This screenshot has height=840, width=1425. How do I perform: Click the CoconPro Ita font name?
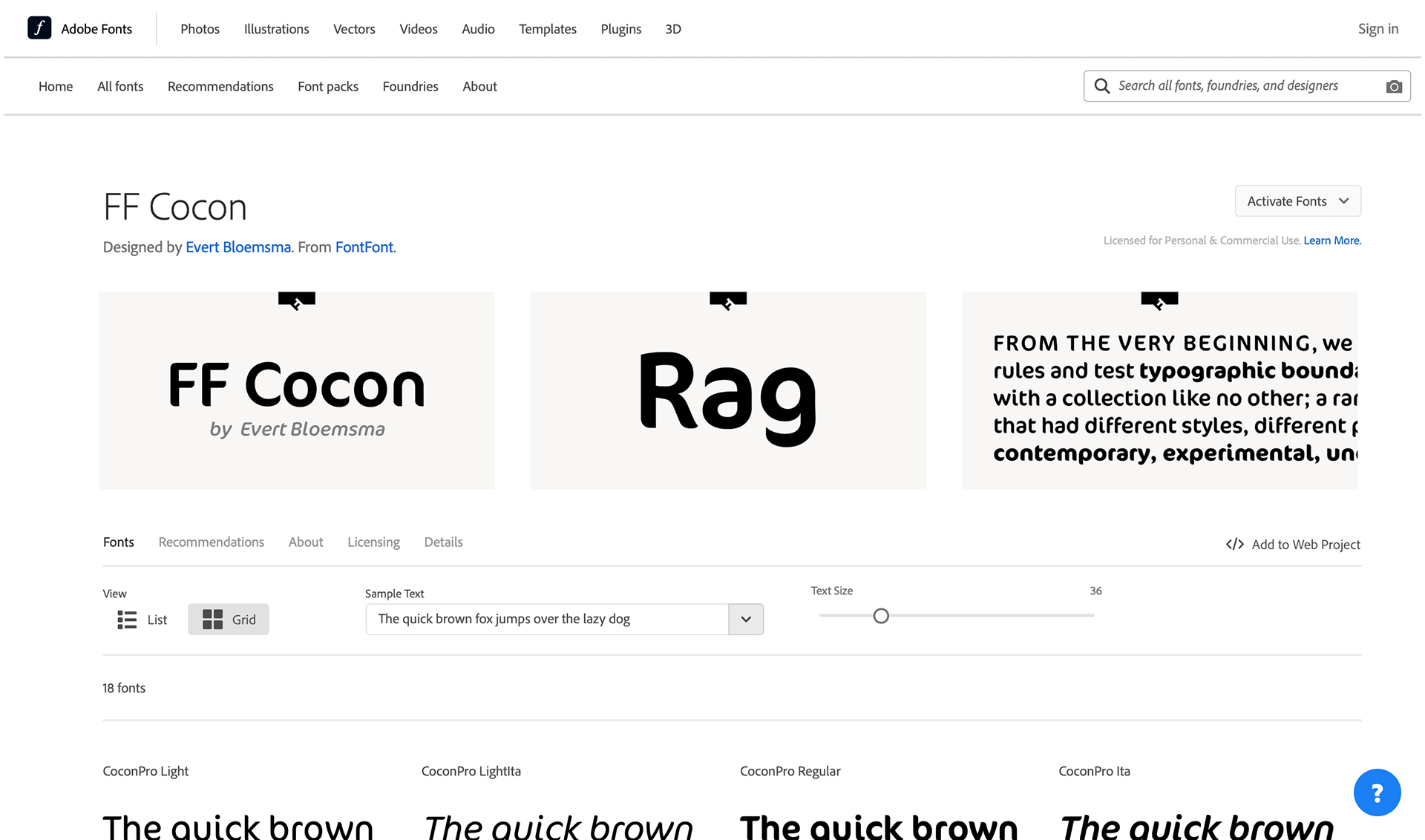[1094, 772]
